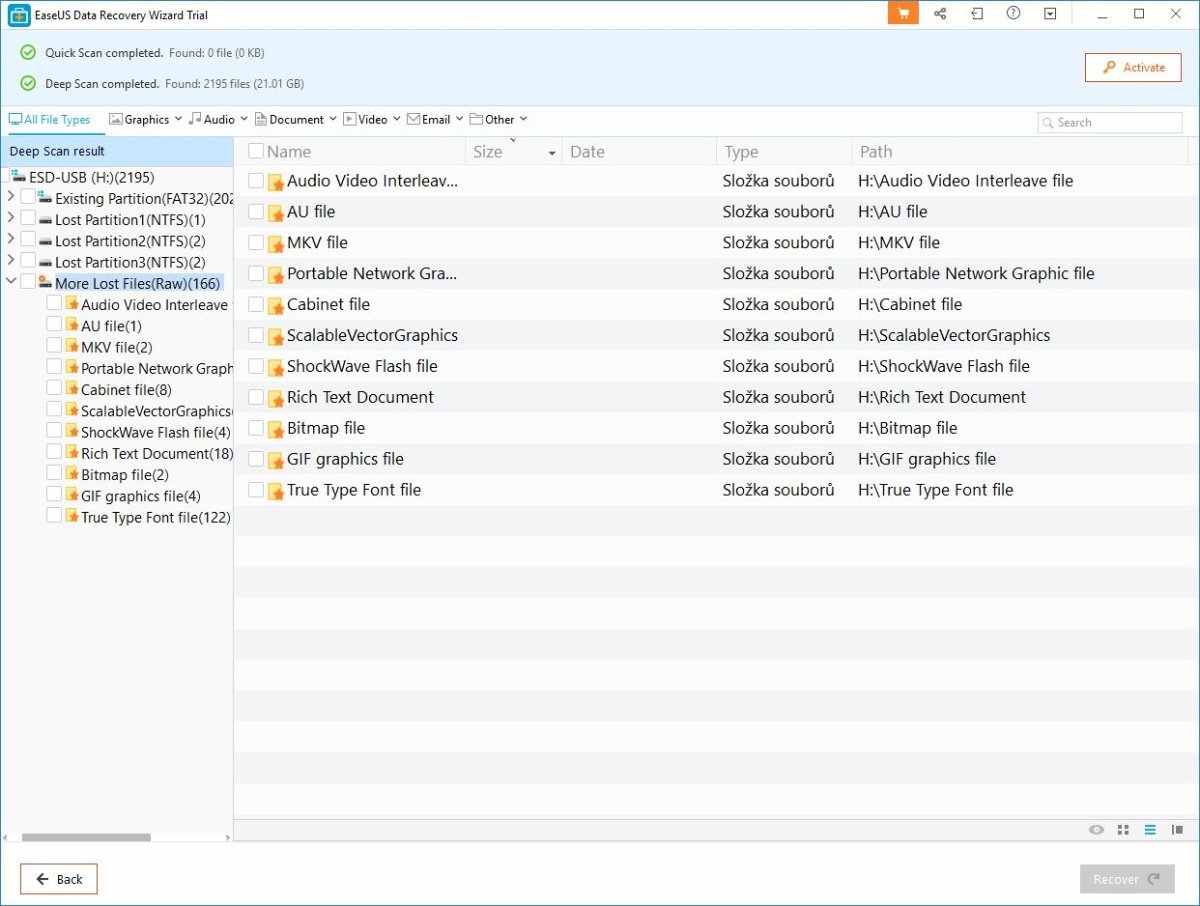Image resolution: width=1200 pixels, height=906 pixels.
Task: Click the share icon in title bar
Action: click(940, 14)
